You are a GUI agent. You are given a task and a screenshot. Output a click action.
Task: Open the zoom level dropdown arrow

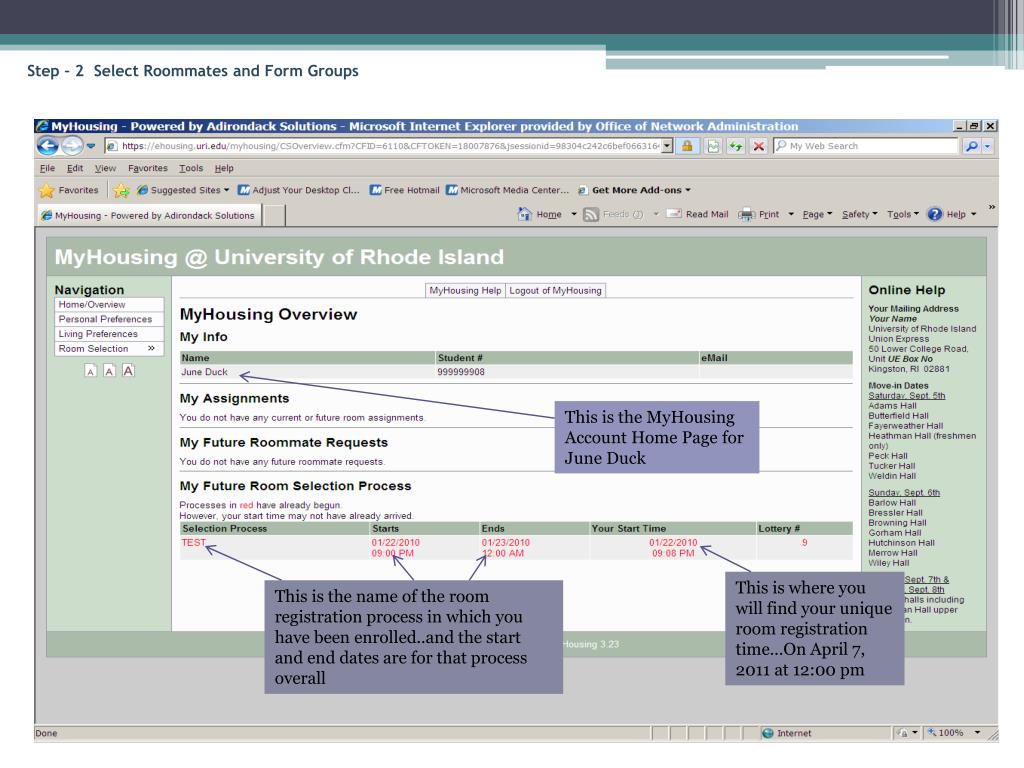[978, 733]
